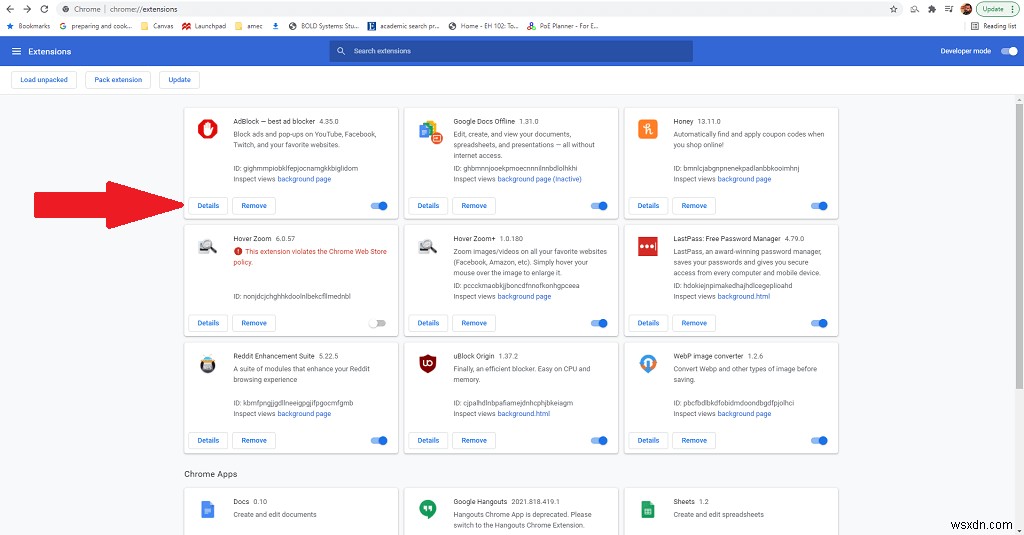Open the Launchpad bookmark
The width and height of the screenshot is (1024, 535).
tap(204, 26)
